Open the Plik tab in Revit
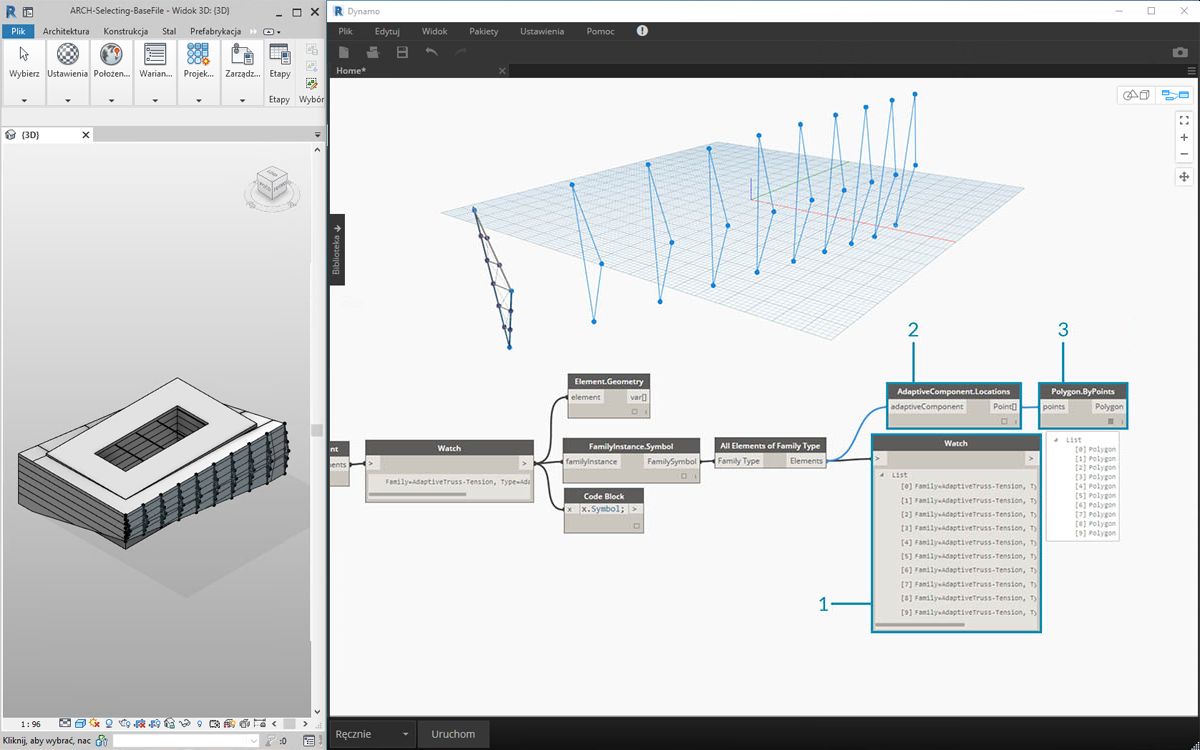 click(x=17, y=31)
